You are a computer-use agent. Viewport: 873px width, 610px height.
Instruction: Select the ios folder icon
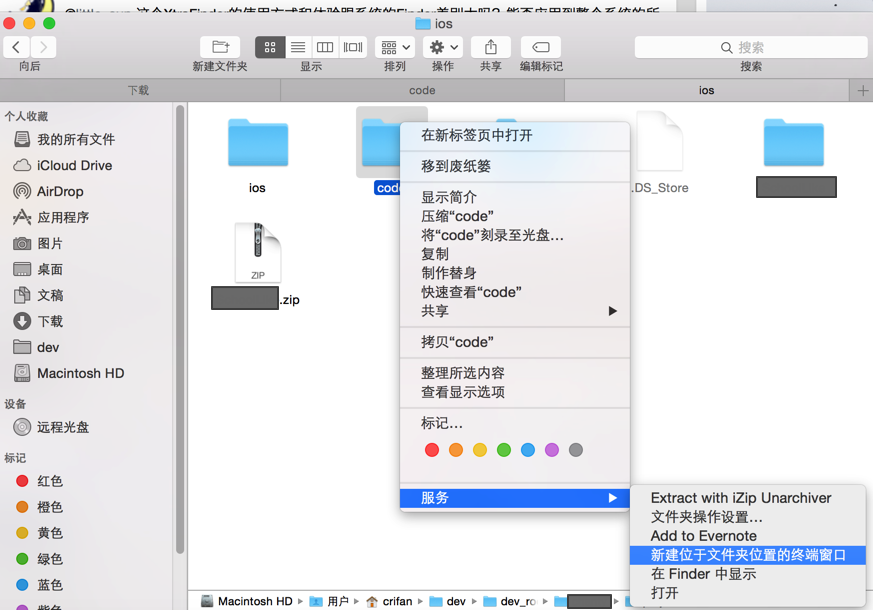258,143
